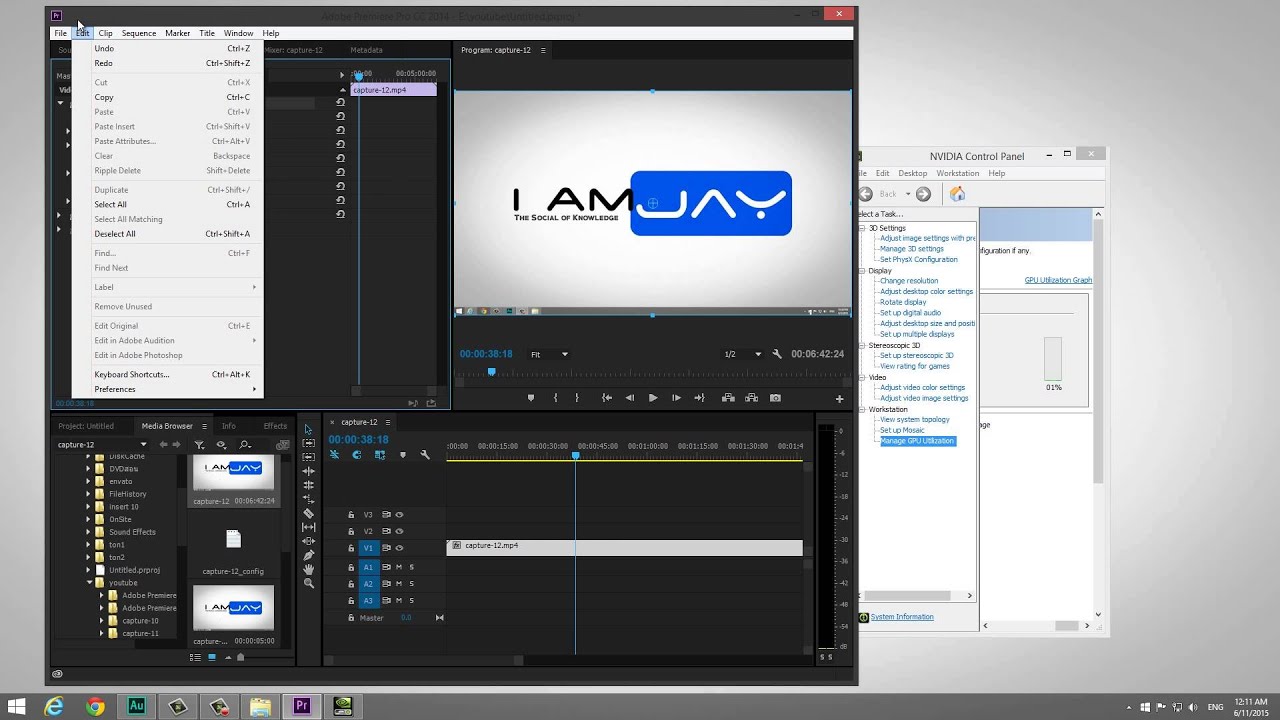
Task: Click Program monitor playhead on scrub bar
Action: [491, 372]
